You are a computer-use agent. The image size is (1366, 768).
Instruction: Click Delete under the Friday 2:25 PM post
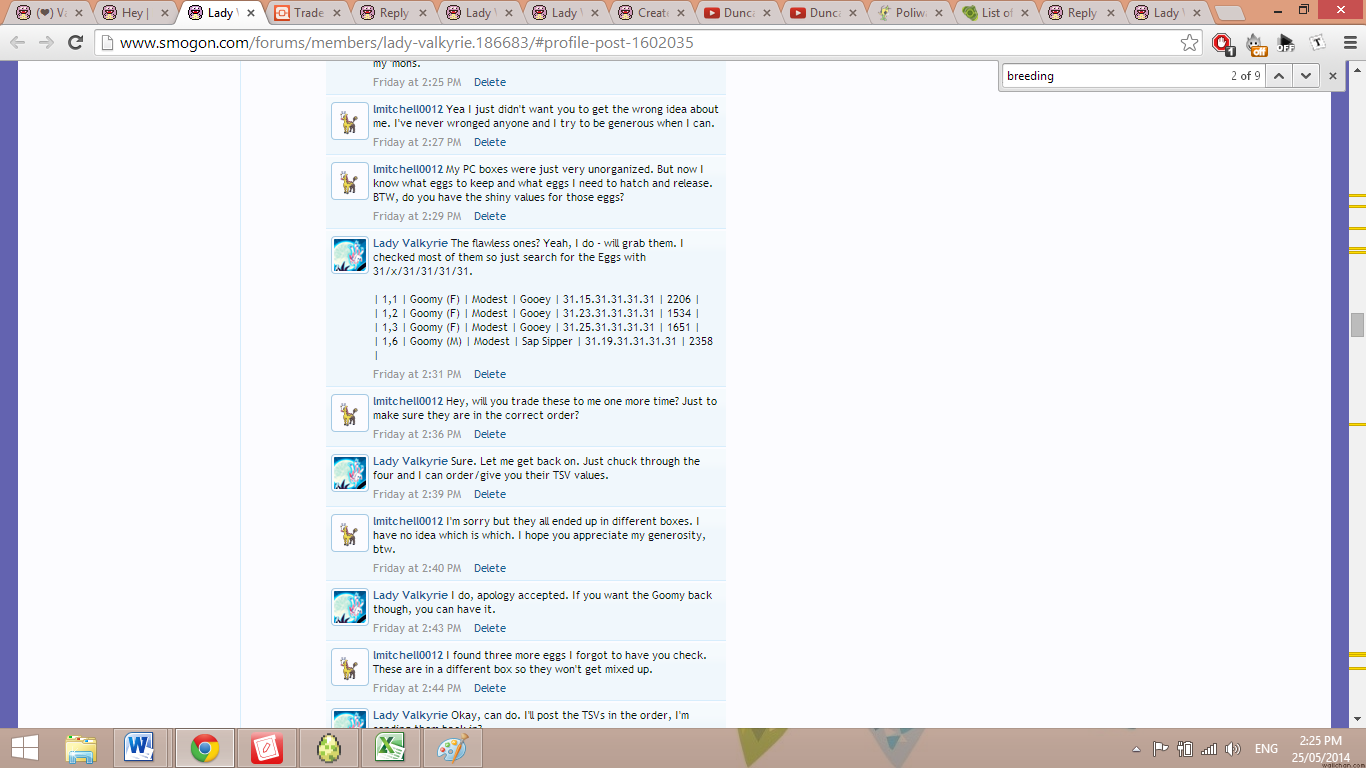coord(489,82)
